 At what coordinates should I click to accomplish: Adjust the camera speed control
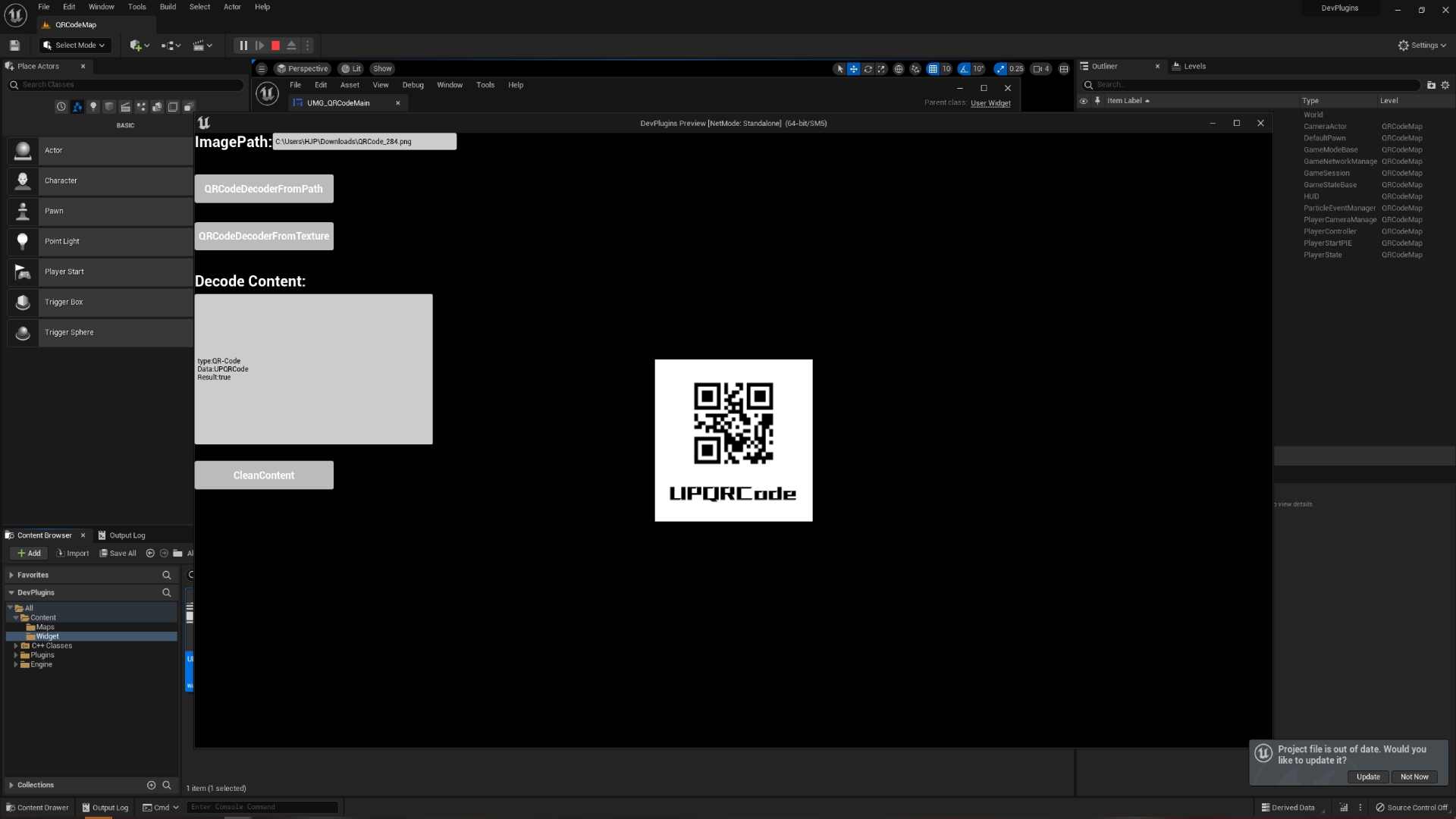pyautogui.click(x=1040, y=68)
